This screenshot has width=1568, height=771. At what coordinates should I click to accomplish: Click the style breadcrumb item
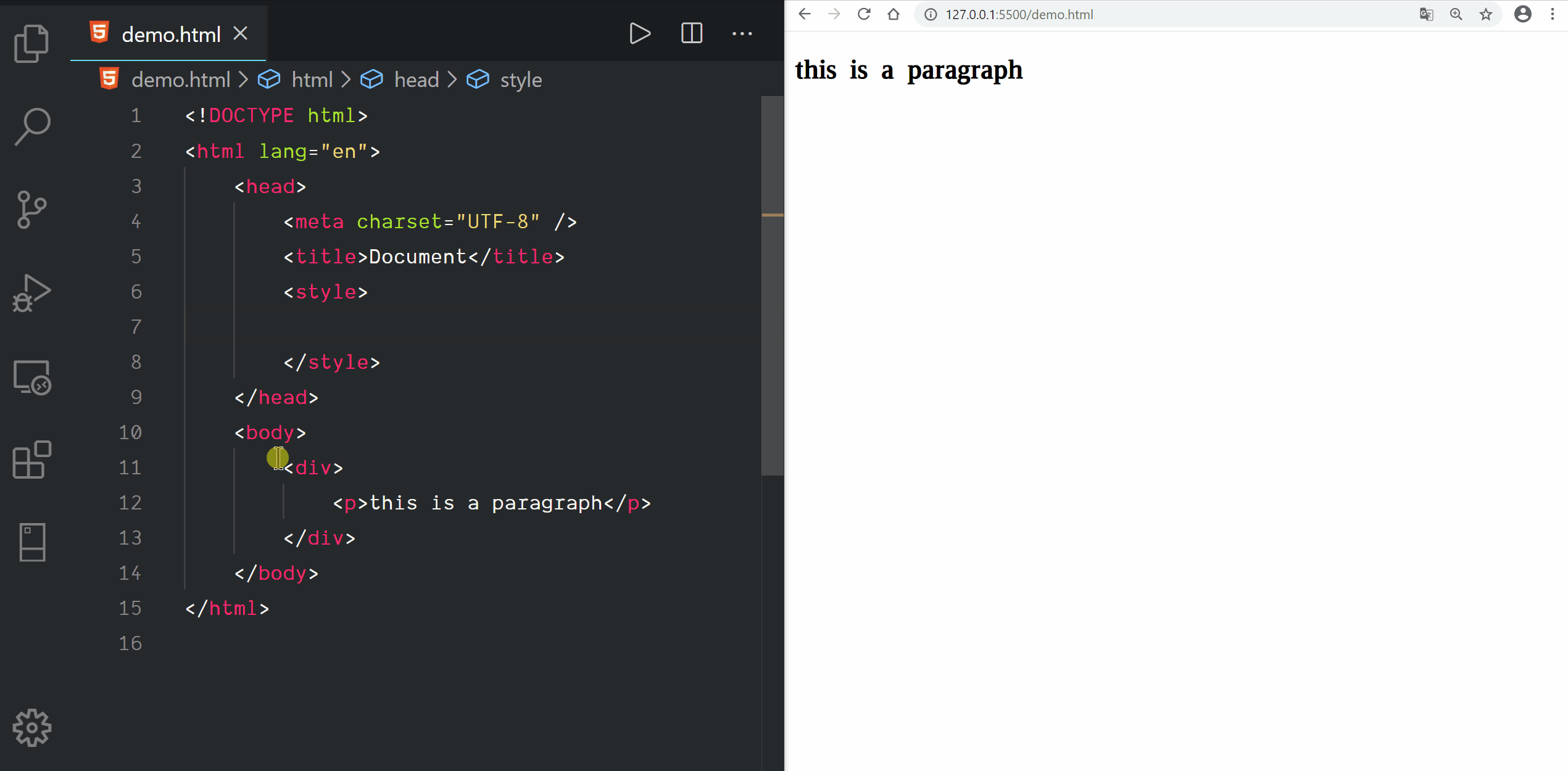coord(520,80)
